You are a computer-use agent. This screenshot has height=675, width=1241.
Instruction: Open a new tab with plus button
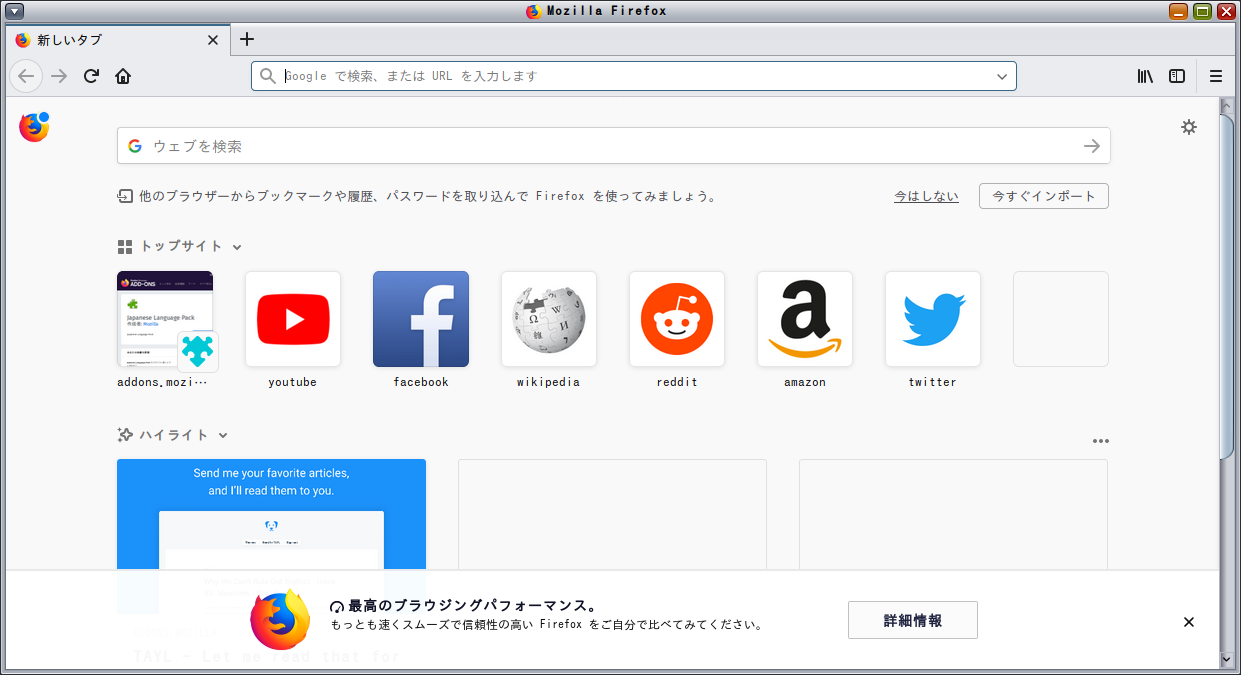(x=247, y=40)
